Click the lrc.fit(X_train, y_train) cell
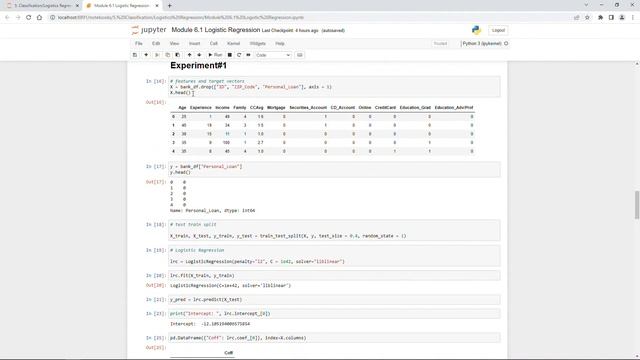This screenshot has width=640, height=360. point(334,276)
